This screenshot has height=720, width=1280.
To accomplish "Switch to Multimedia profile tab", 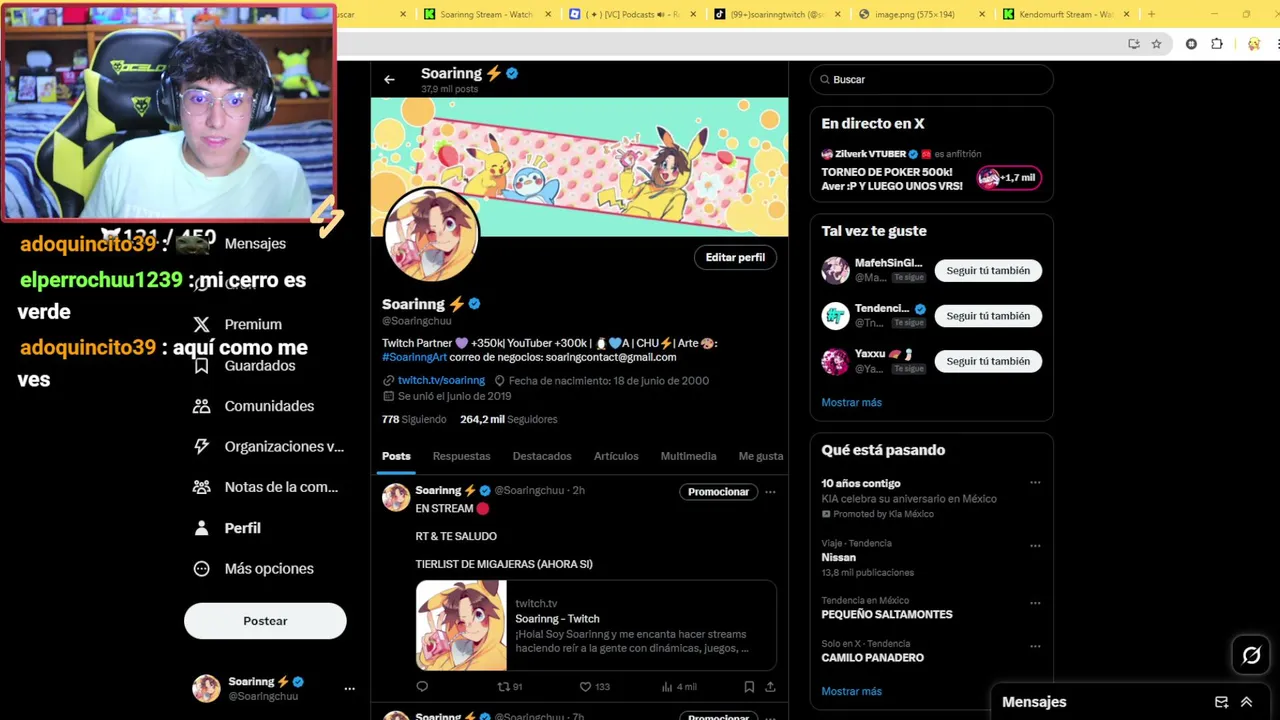I will (x=688, y=456).
